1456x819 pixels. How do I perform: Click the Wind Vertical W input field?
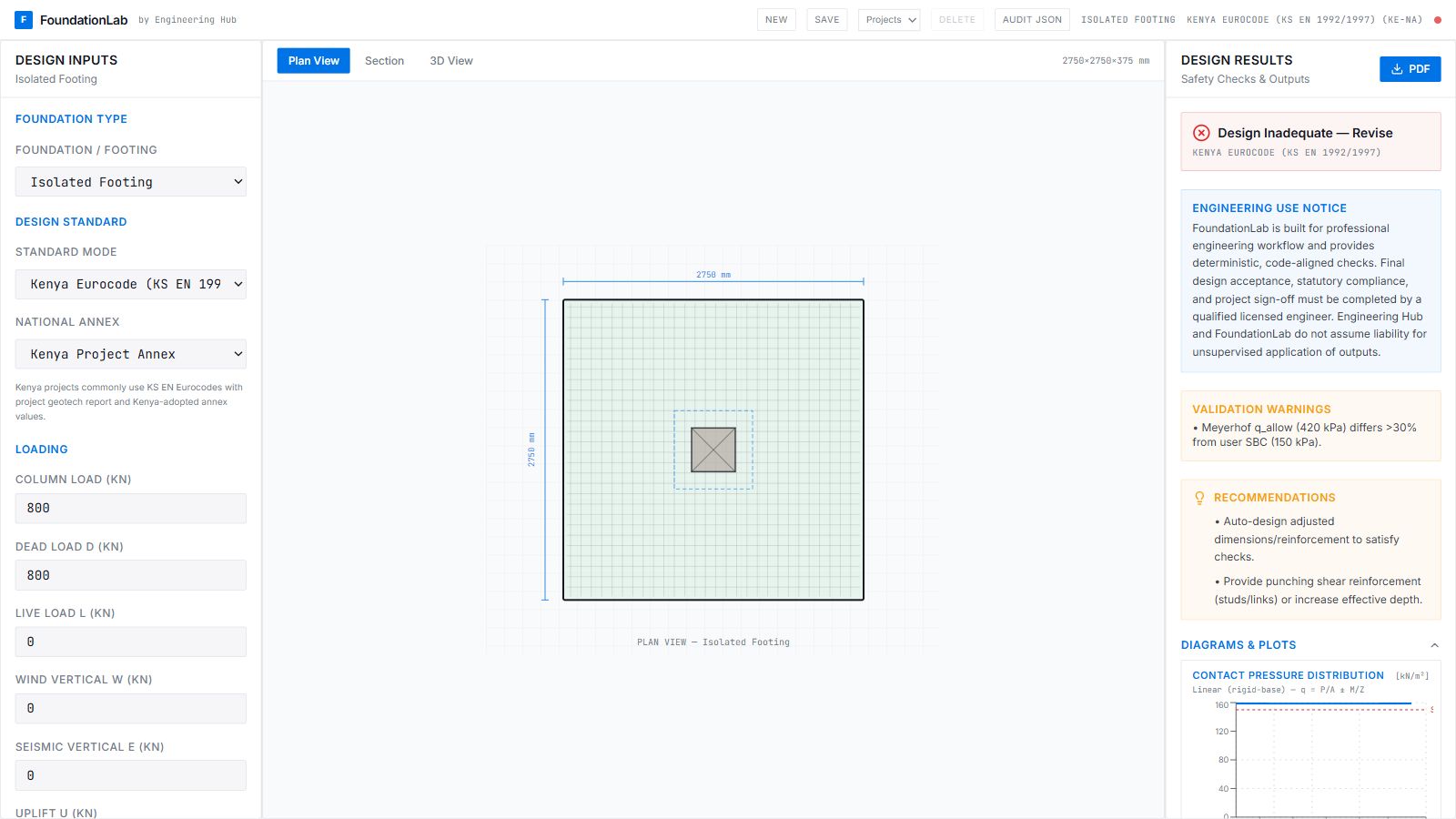click(x=131, y=708)
